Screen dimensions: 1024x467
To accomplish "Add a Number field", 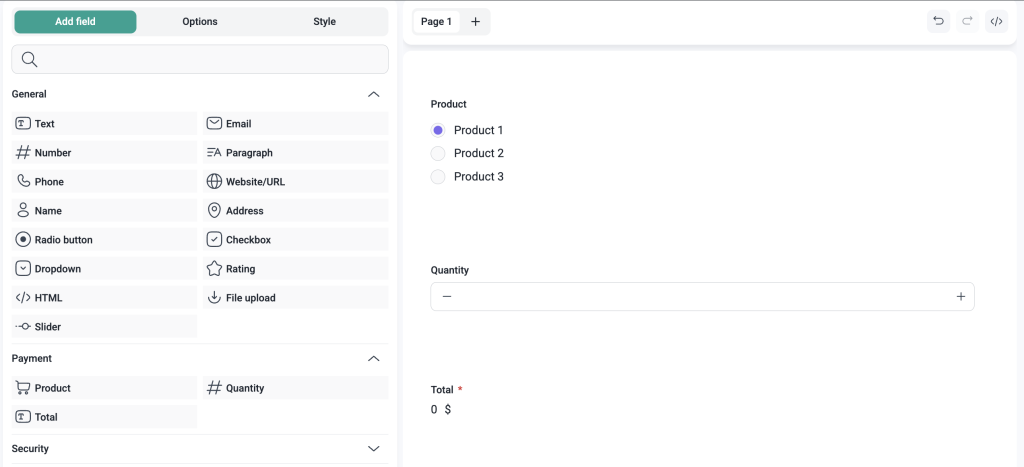I will [x=104, y=153].
